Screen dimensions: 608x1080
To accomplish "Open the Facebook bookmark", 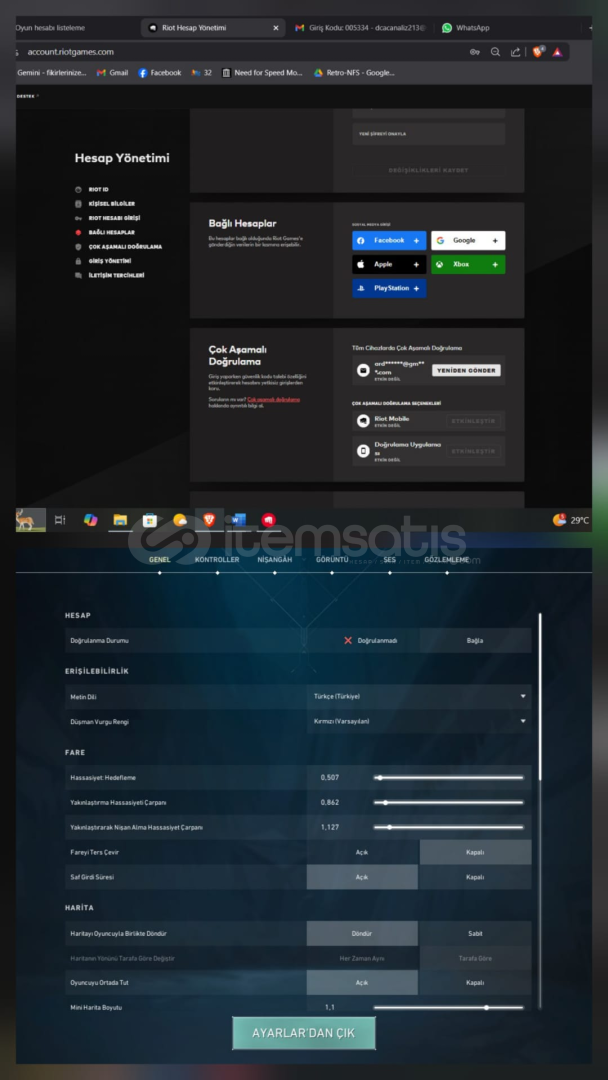I will point(160,73).
